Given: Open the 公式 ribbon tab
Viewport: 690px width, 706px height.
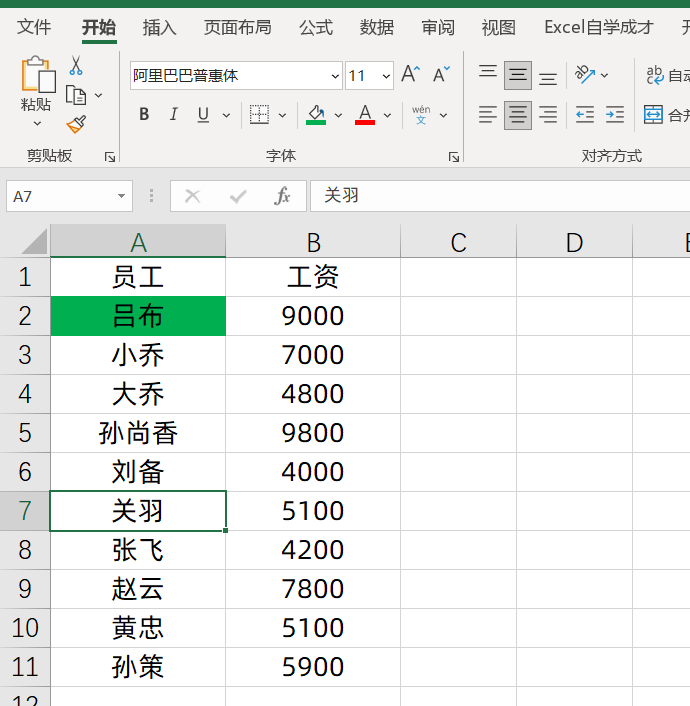Looking at the screenshot, I should (x=316, y=27).
